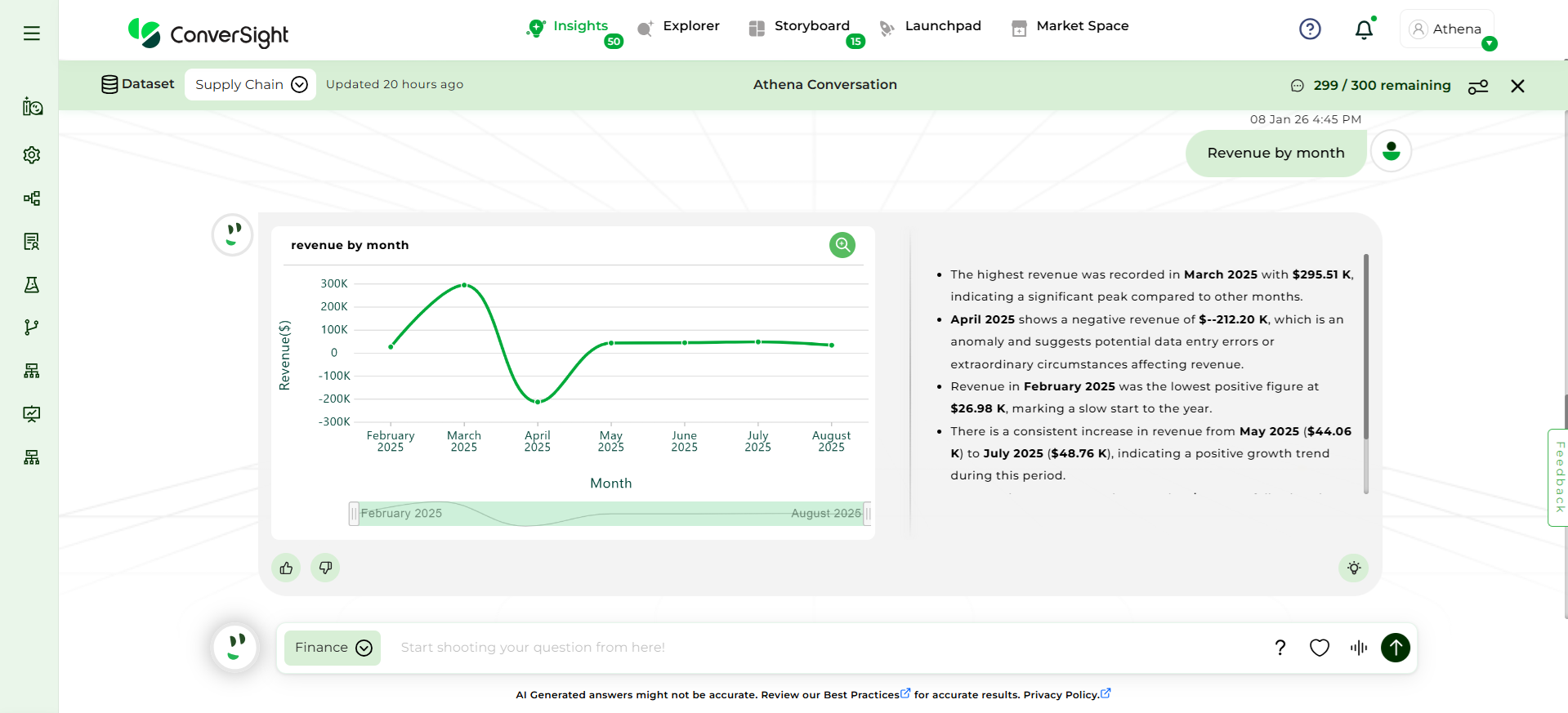Open the Best Practices link

click(x=861, y=695)
